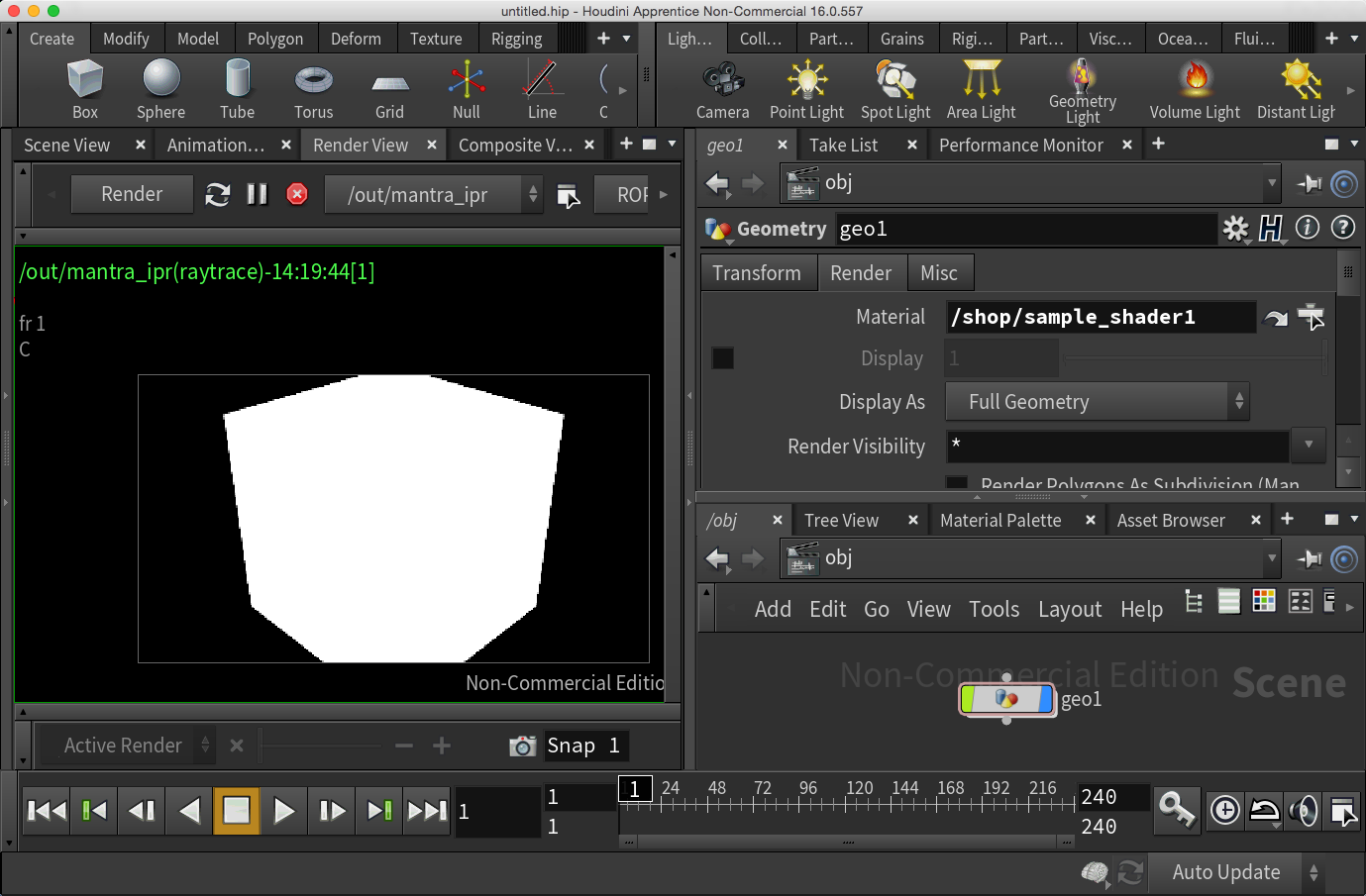Switch to the Scene View tab
The width and height of the screenshot is (1366, 896).
[x=67, y=146]
